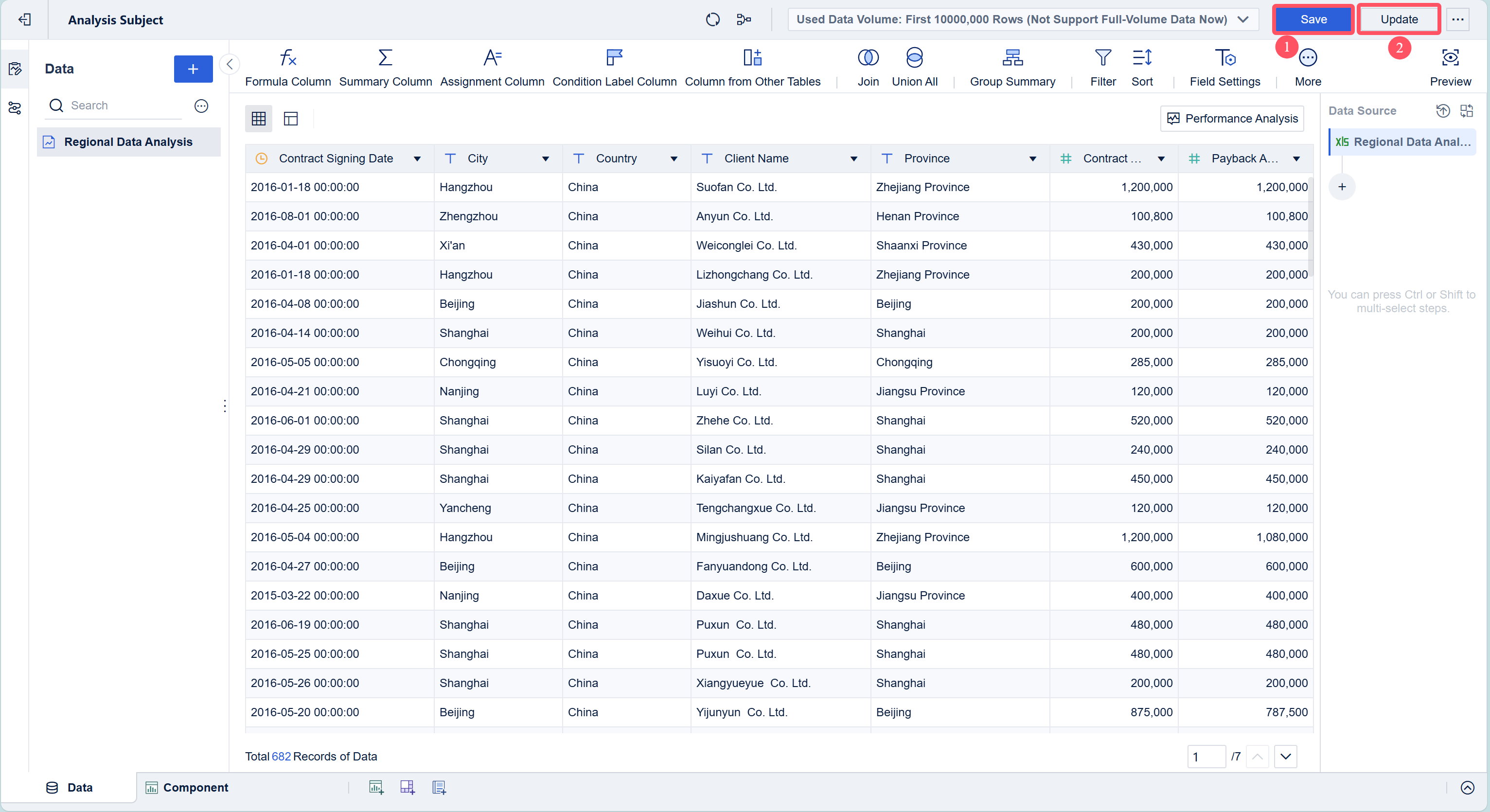
Task: Open Group Summary tool
Action: click(x=1012, y=68)
